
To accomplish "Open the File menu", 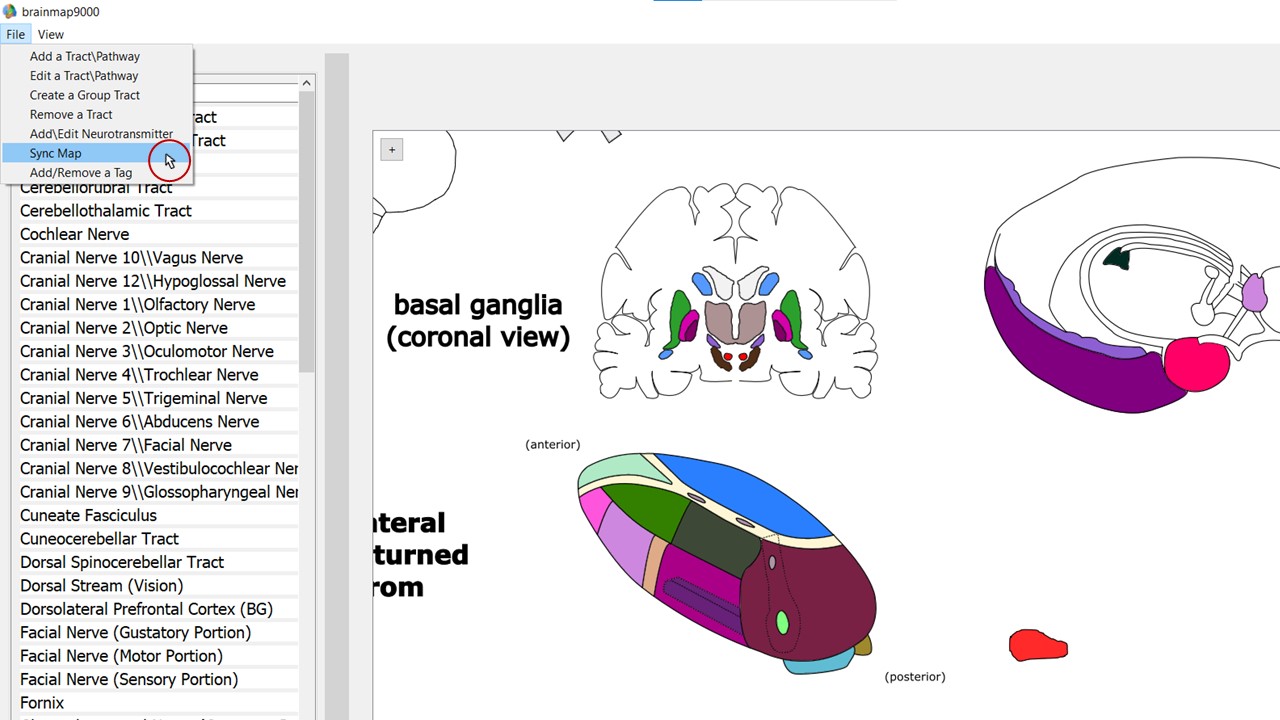I will 15,34.
